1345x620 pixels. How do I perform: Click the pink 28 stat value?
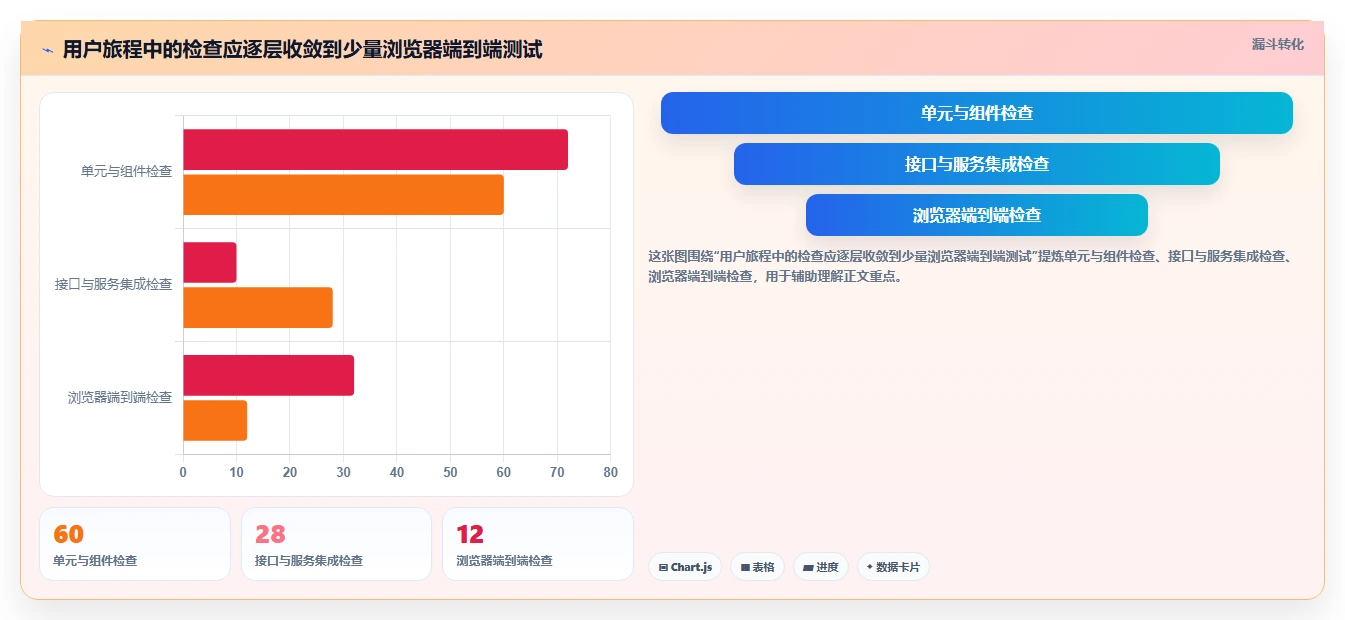[270, 534]
